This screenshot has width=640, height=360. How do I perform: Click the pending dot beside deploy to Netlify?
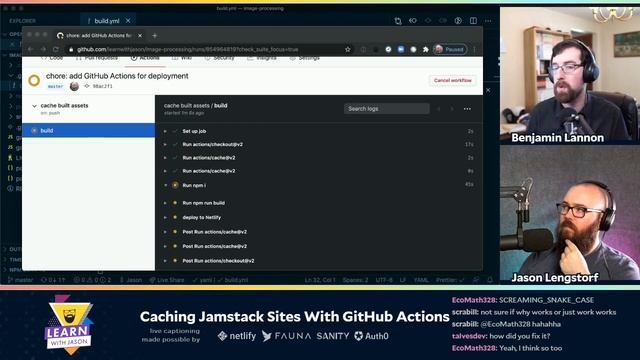(x=175, y=218)
